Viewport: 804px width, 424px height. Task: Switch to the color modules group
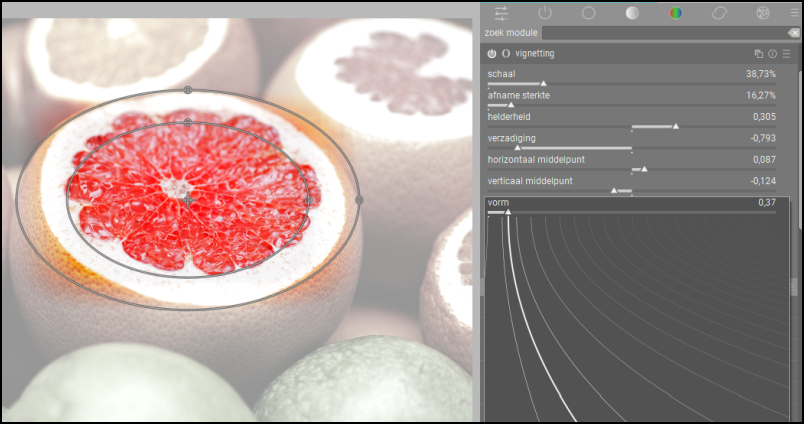(x=676, y=13)
